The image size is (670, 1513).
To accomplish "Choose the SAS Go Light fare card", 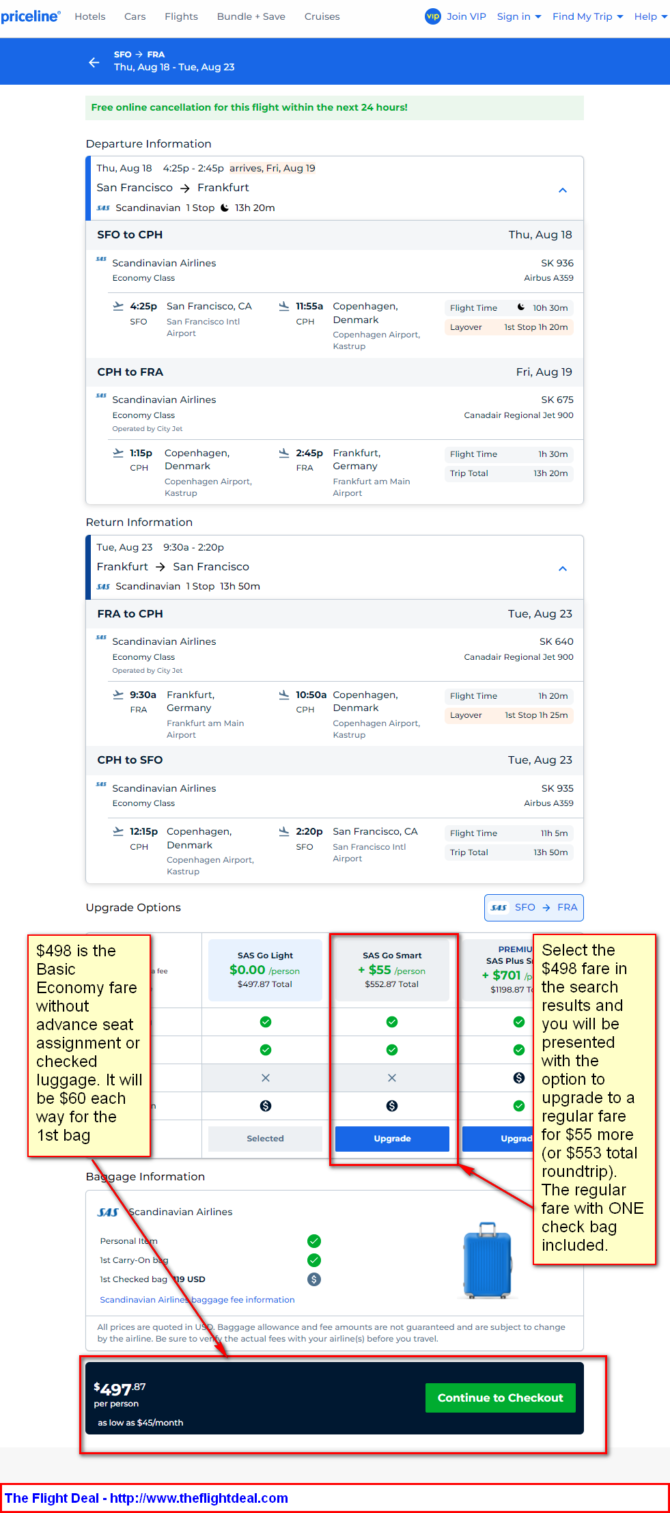I will pyautogui.click(x=265, y=970).
